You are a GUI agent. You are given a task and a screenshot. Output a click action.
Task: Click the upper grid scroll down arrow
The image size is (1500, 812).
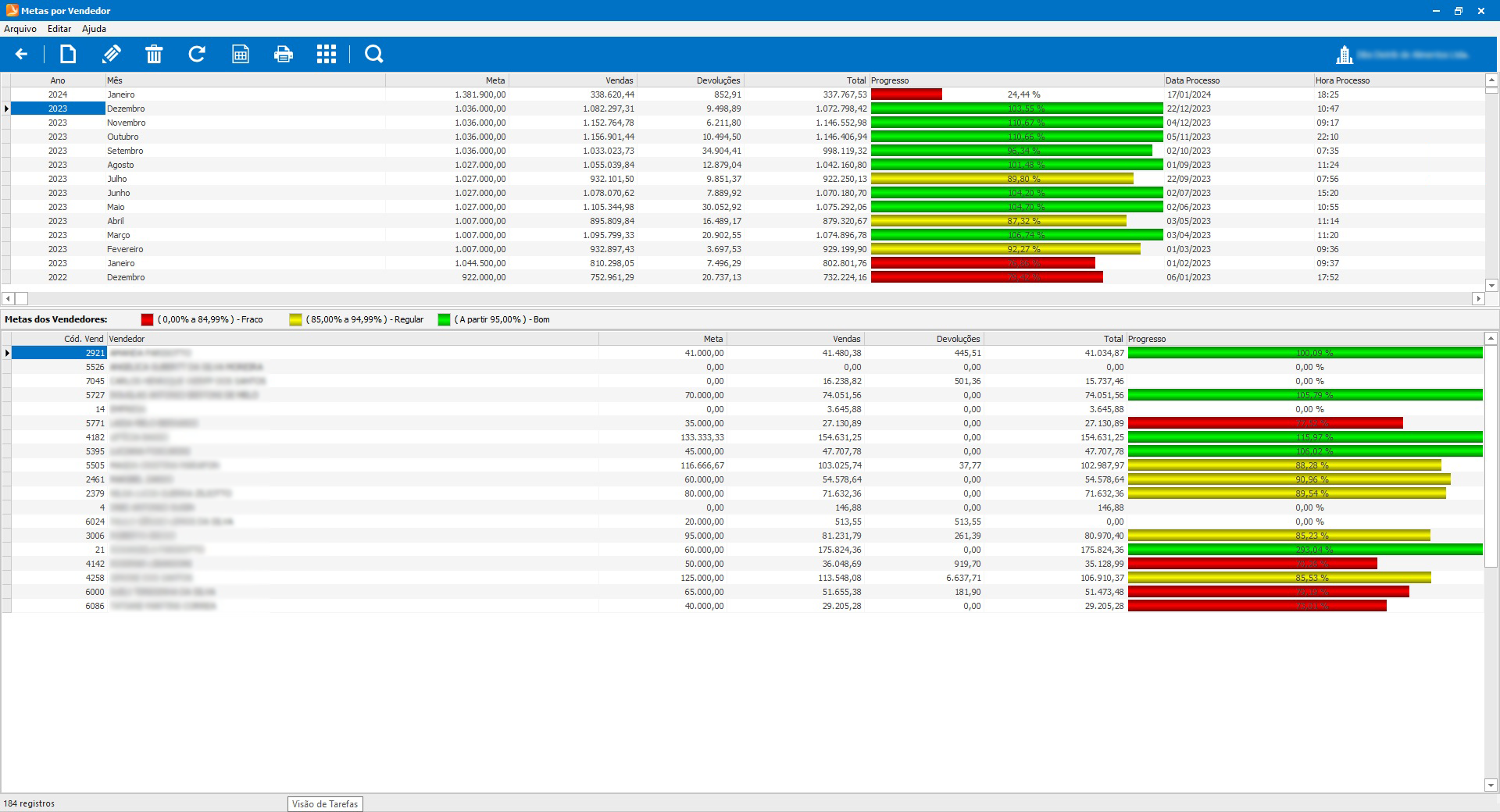tap(1491, 285)
